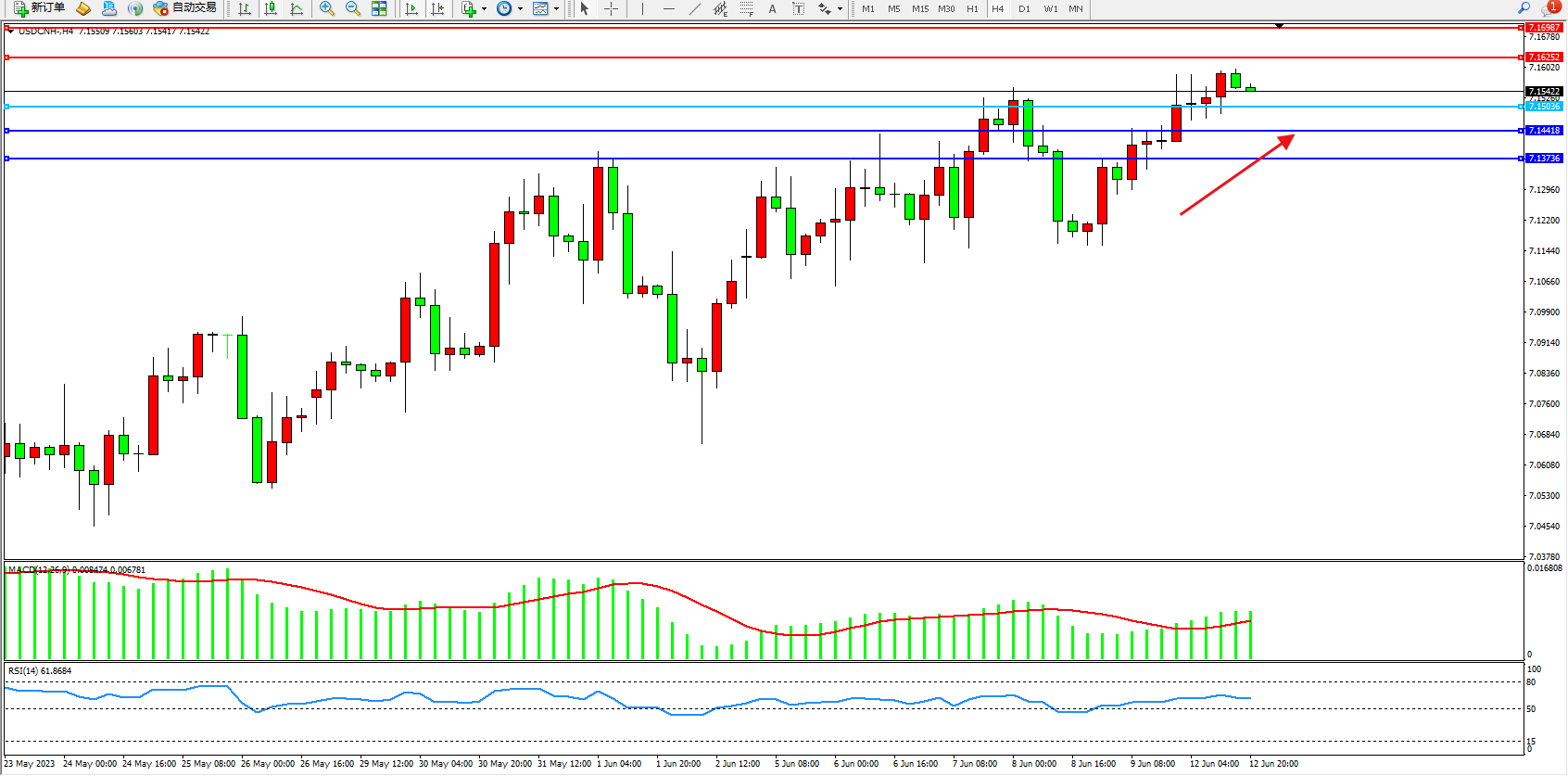Select the cyan 7.15036 horizontal line label
This screenshot has height=776, width=1568.
(1543, 107)
